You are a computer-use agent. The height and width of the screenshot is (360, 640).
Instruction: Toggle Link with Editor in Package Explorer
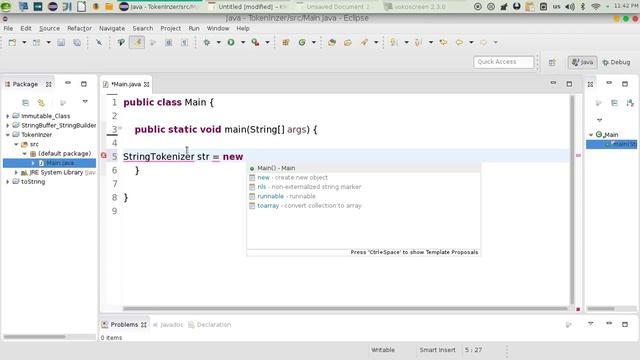[41, 102]
